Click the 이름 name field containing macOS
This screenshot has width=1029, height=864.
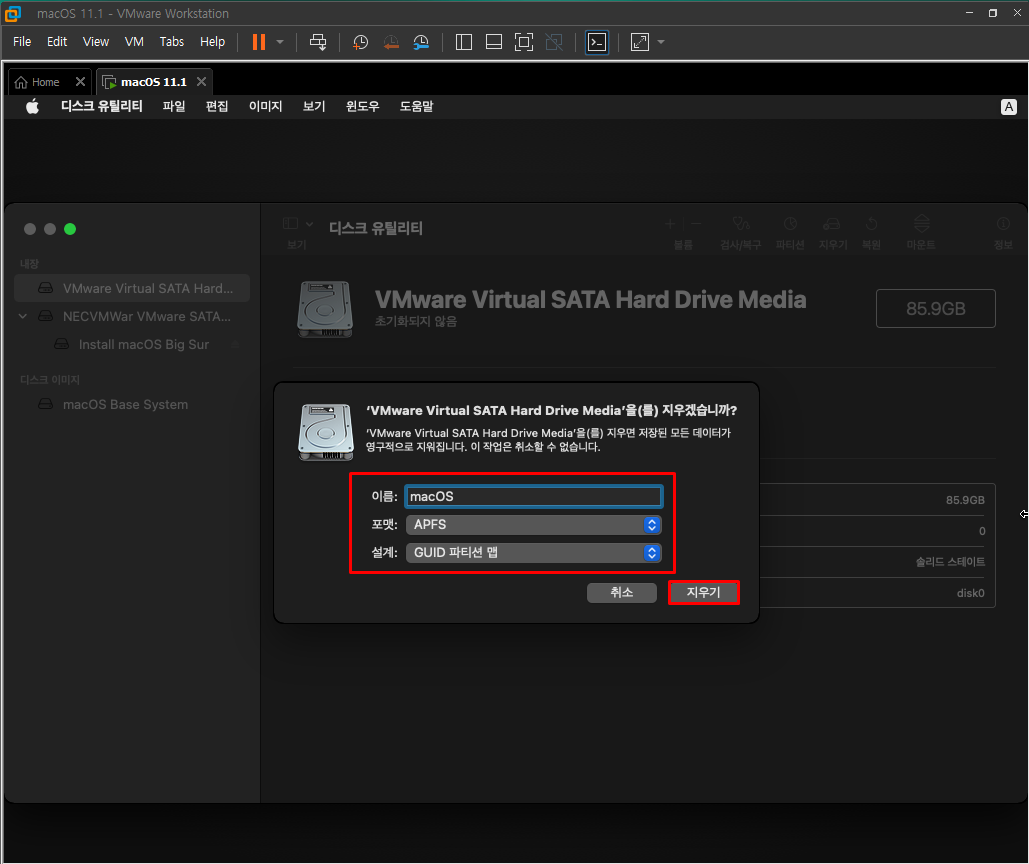coord(534,497)
